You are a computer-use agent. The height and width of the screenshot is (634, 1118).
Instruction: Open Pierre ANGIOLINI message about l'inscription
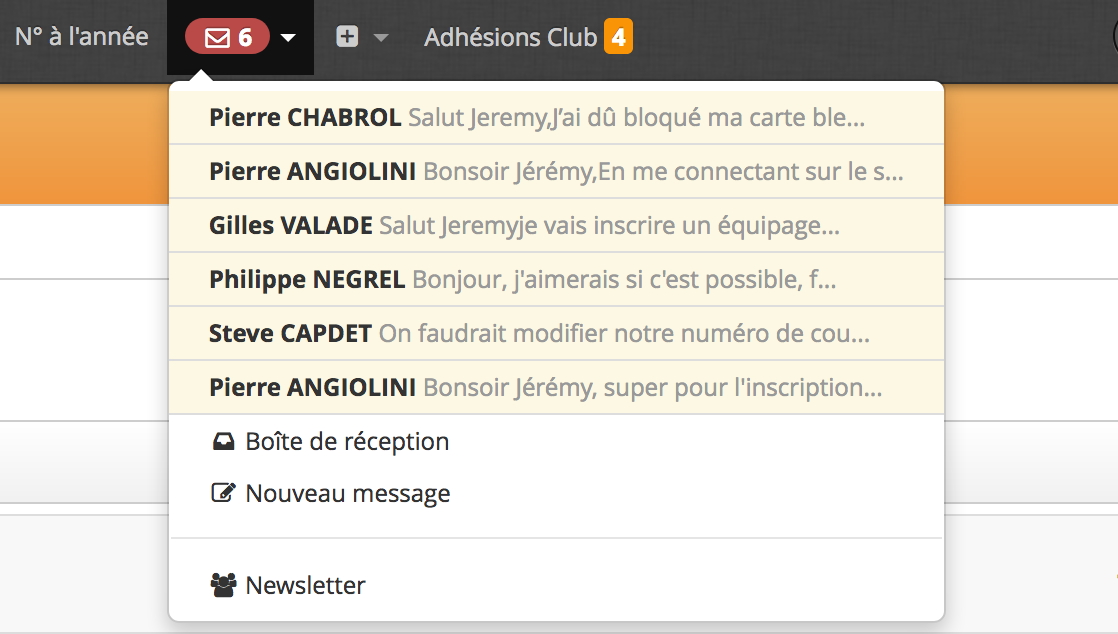(556, 387)
